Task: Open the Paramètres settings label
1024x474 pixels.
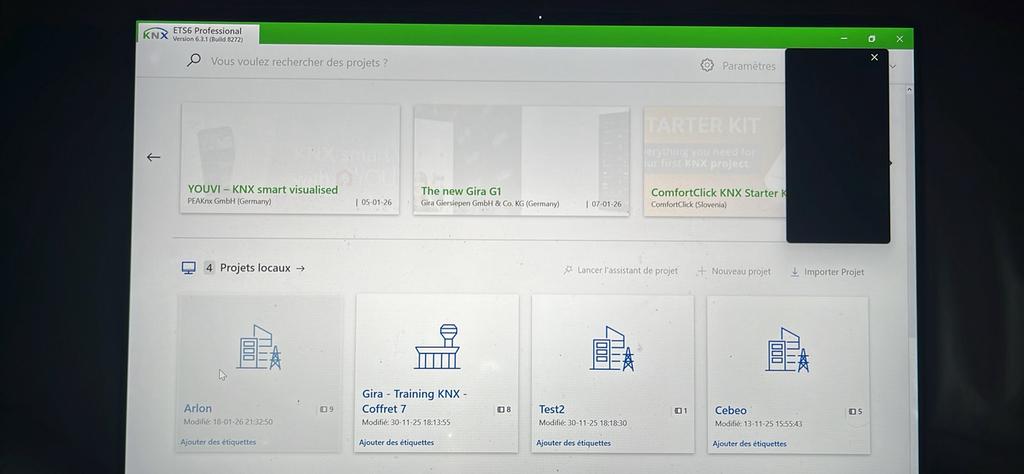Action: (x=748, y=66)
